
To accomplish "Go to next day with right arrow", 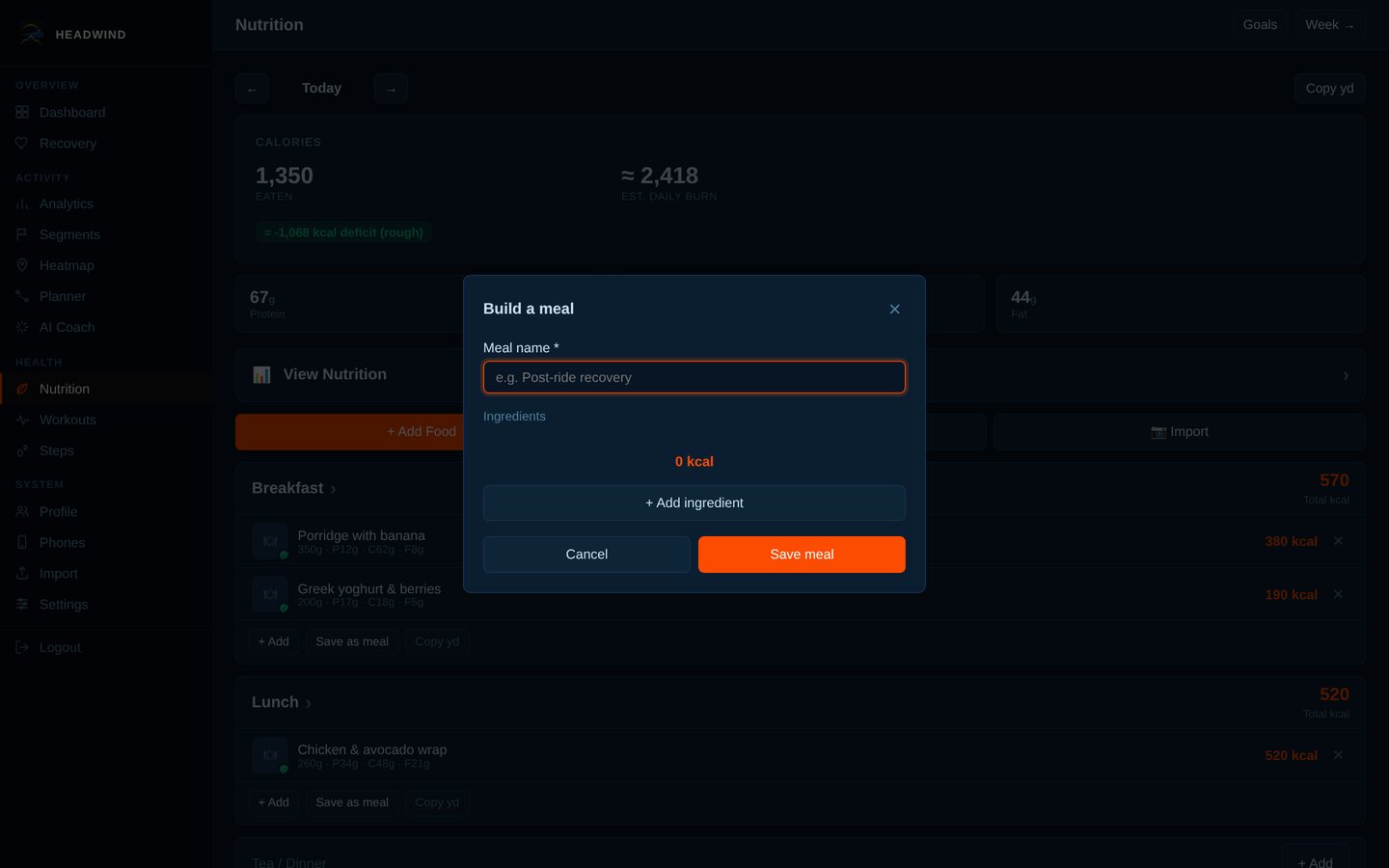I will click(x=391, y=89).
